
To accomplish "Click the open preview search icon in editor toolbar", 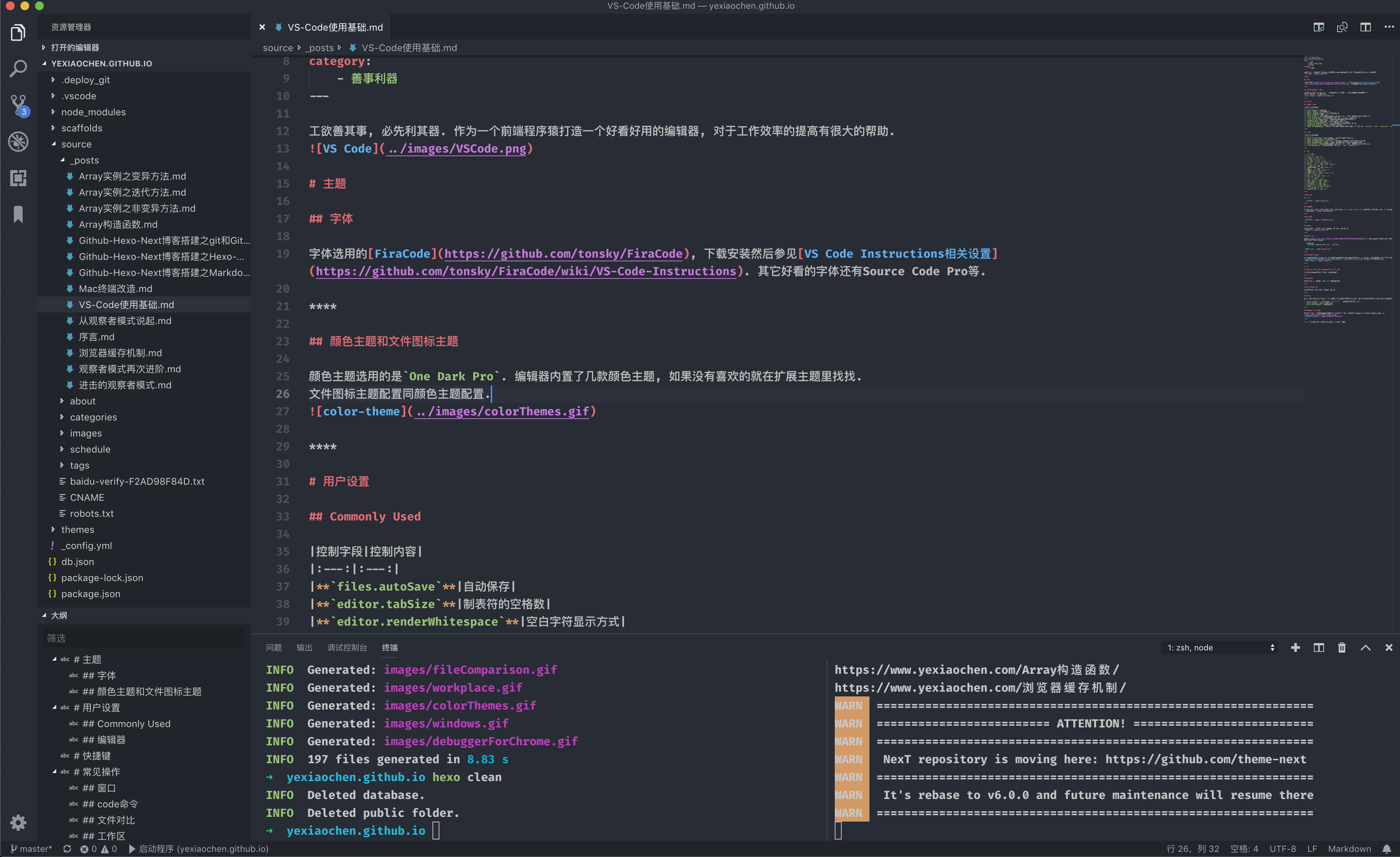I will [x=1342, y=27].
